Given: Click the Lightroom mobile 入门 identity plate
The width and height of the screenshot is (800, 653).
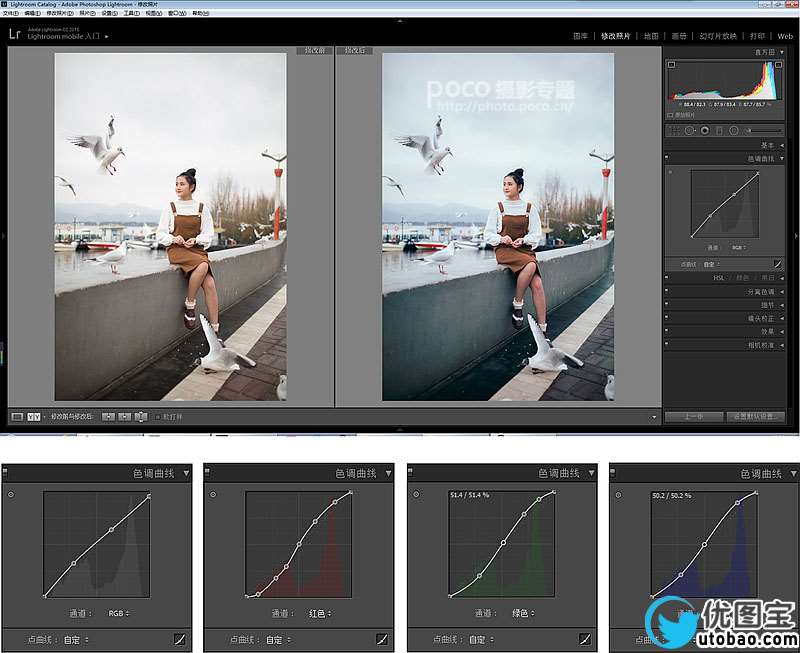Looking at the screenshot, I should click(64, 37).
